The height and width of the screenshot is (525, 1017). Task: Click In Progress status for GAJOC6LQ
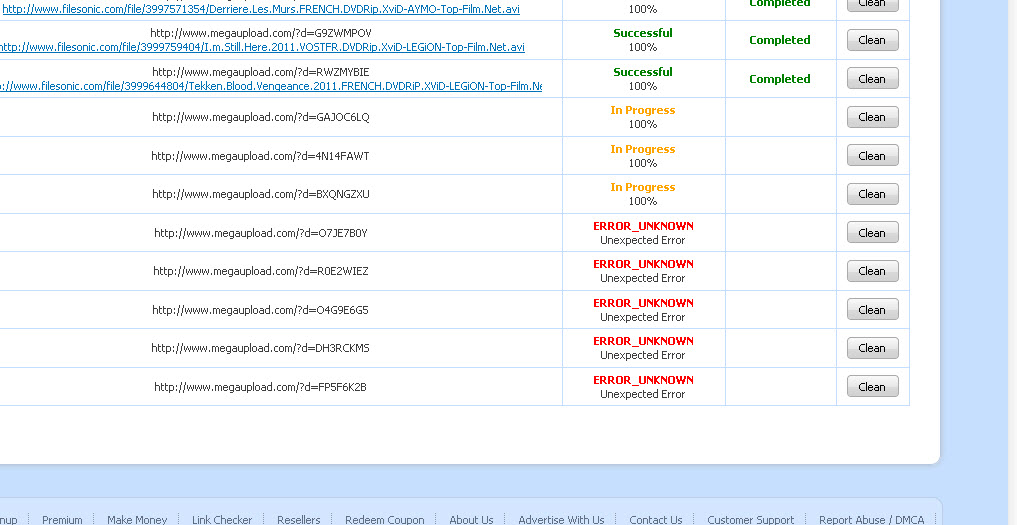coord(643,110)
